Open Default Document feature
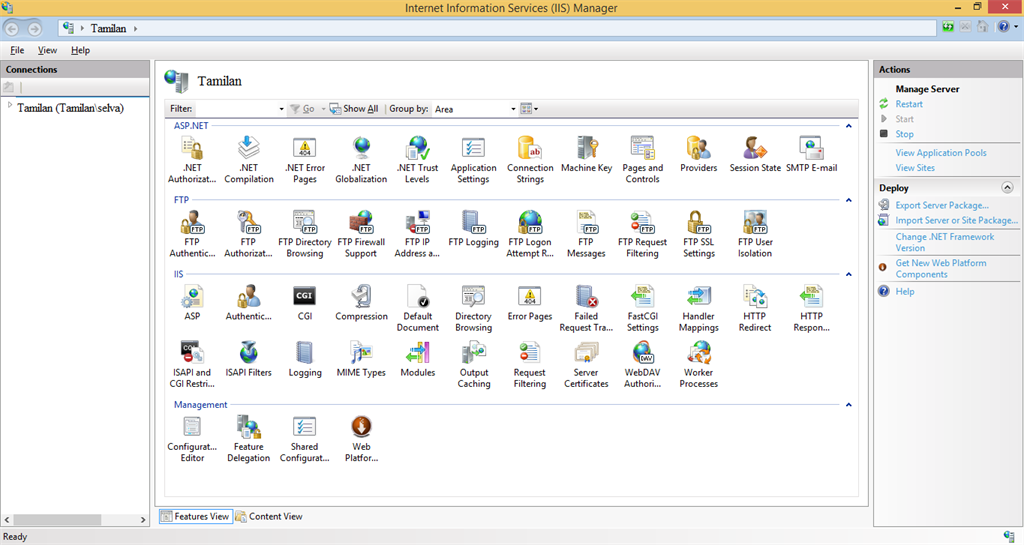Screen dimensions: 1024x545 (417, 309)
